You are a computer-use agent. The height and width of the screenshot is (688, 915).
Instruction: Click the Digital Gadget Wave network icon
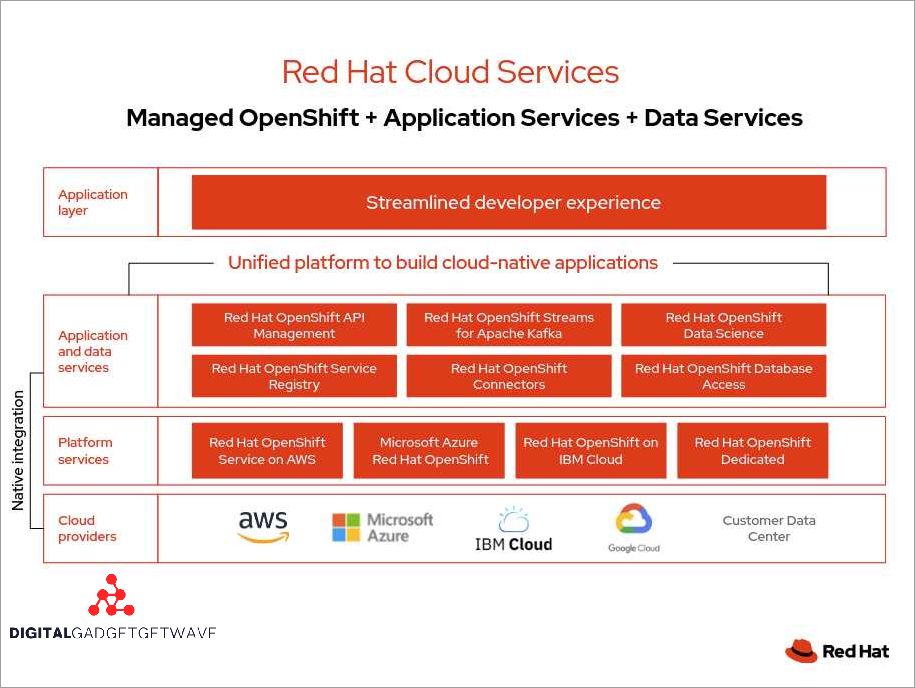coord(110,596)
